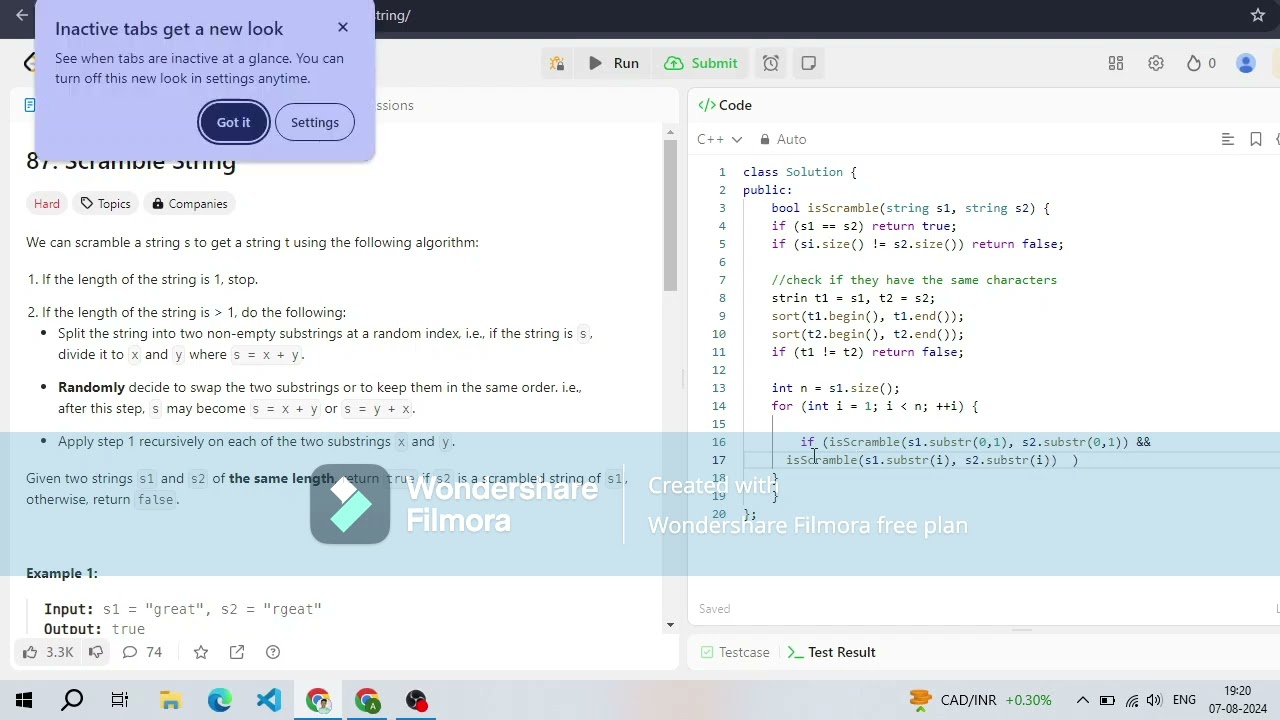Open the 74 comments

click(142, 652)
